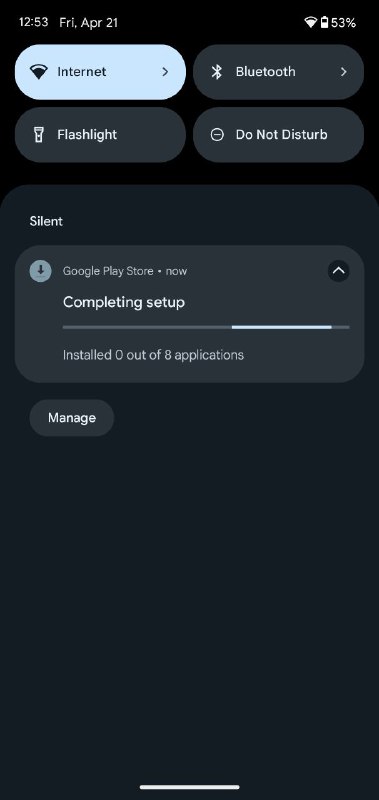
Task: Tap the 53% battery percentage text
Action: (x=343, y=22)
